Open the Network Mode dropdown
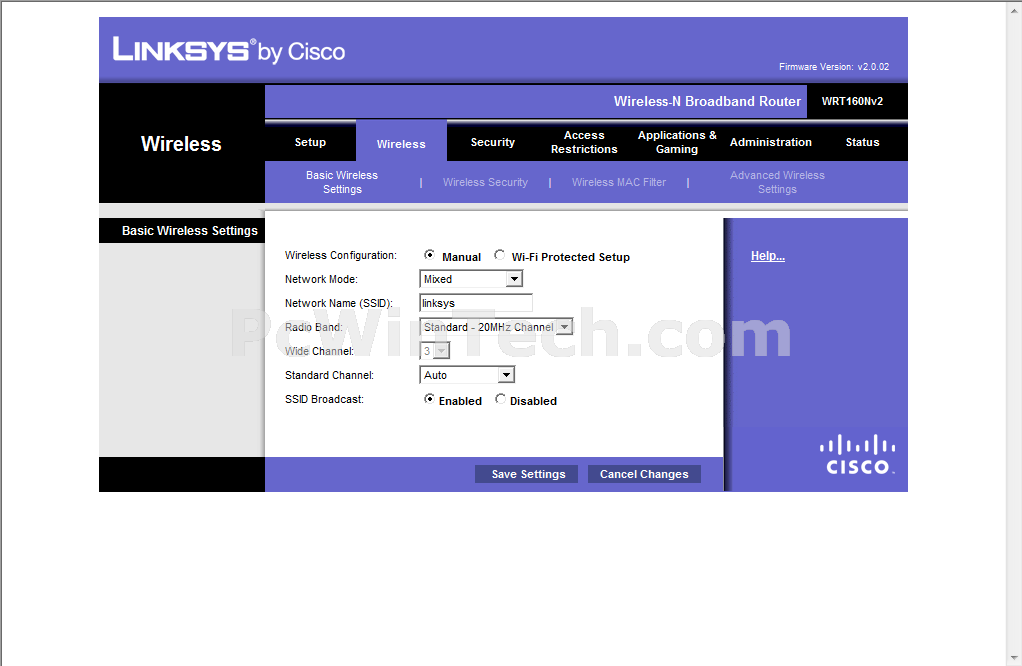Viewport: 1022px width, 666px height. (471, 279)
